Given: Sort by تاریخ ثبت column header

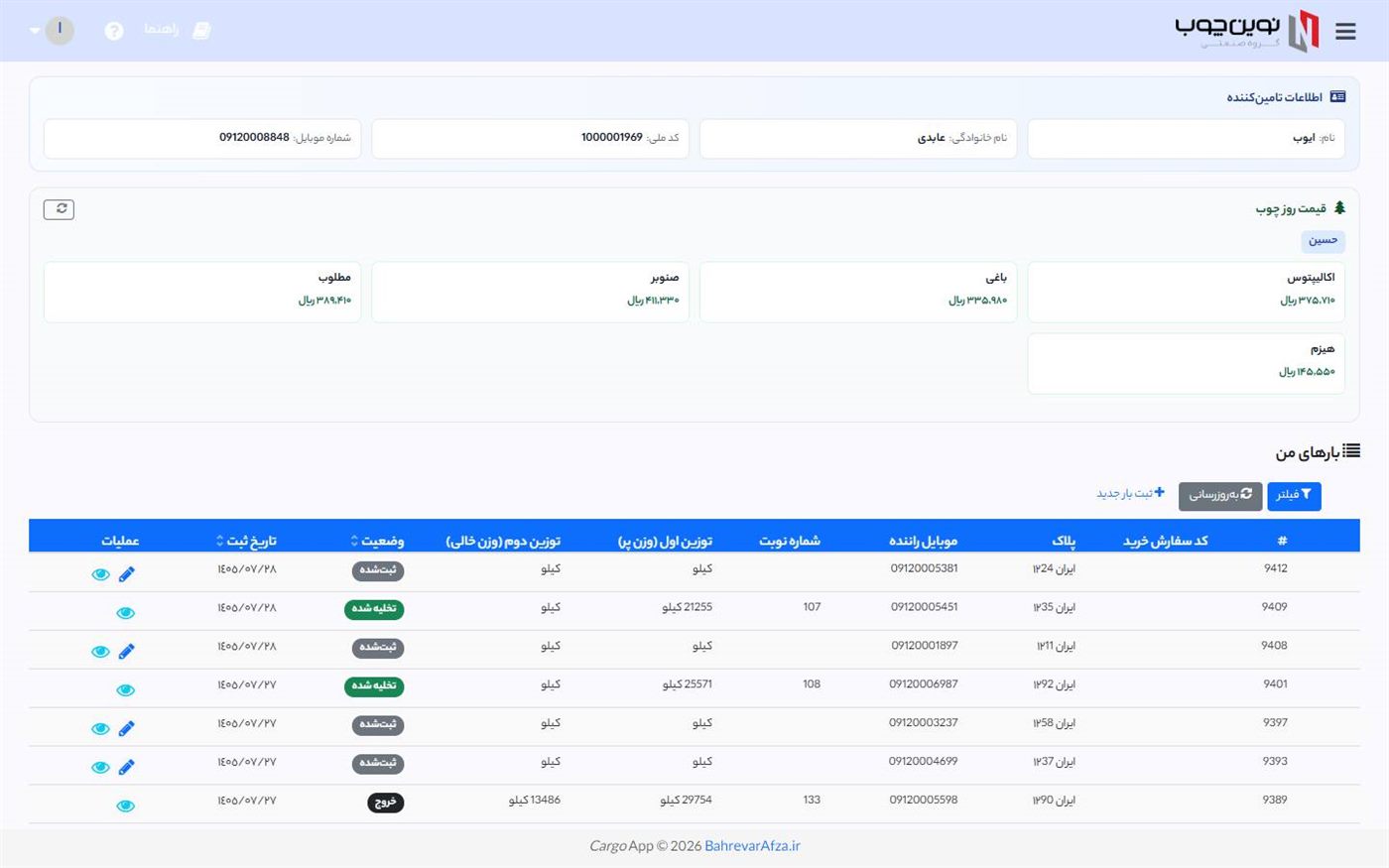Looking at the screenshot, I should (246, 541).
